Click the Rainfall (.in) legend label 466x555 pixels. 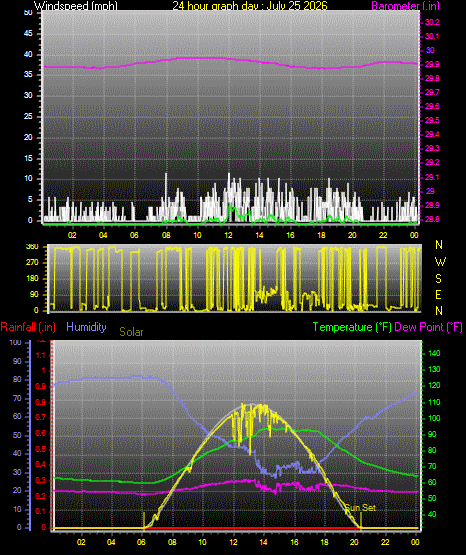point(28,327)
